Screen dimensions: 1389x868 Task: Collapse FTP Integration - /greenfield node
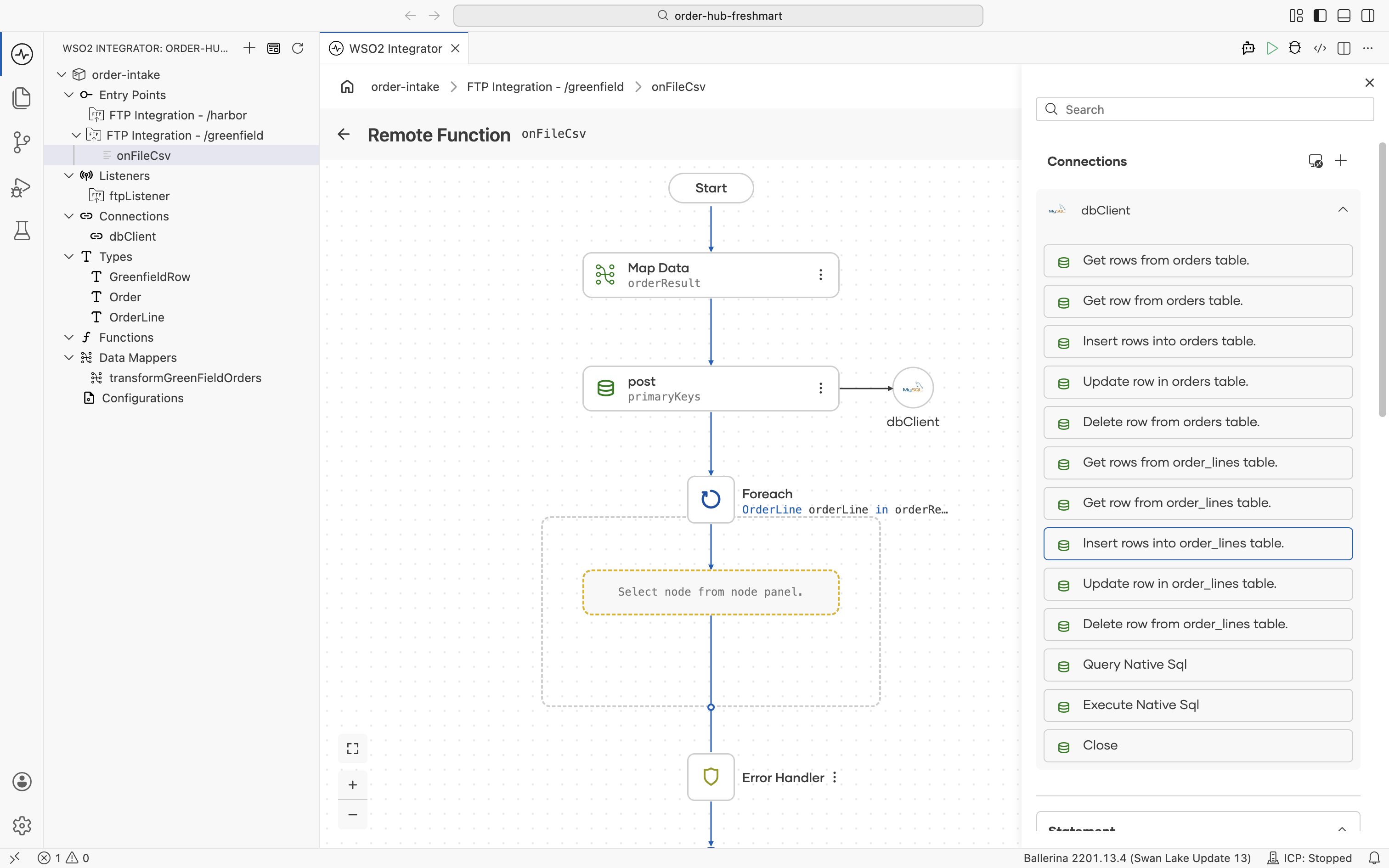[76, 135]
